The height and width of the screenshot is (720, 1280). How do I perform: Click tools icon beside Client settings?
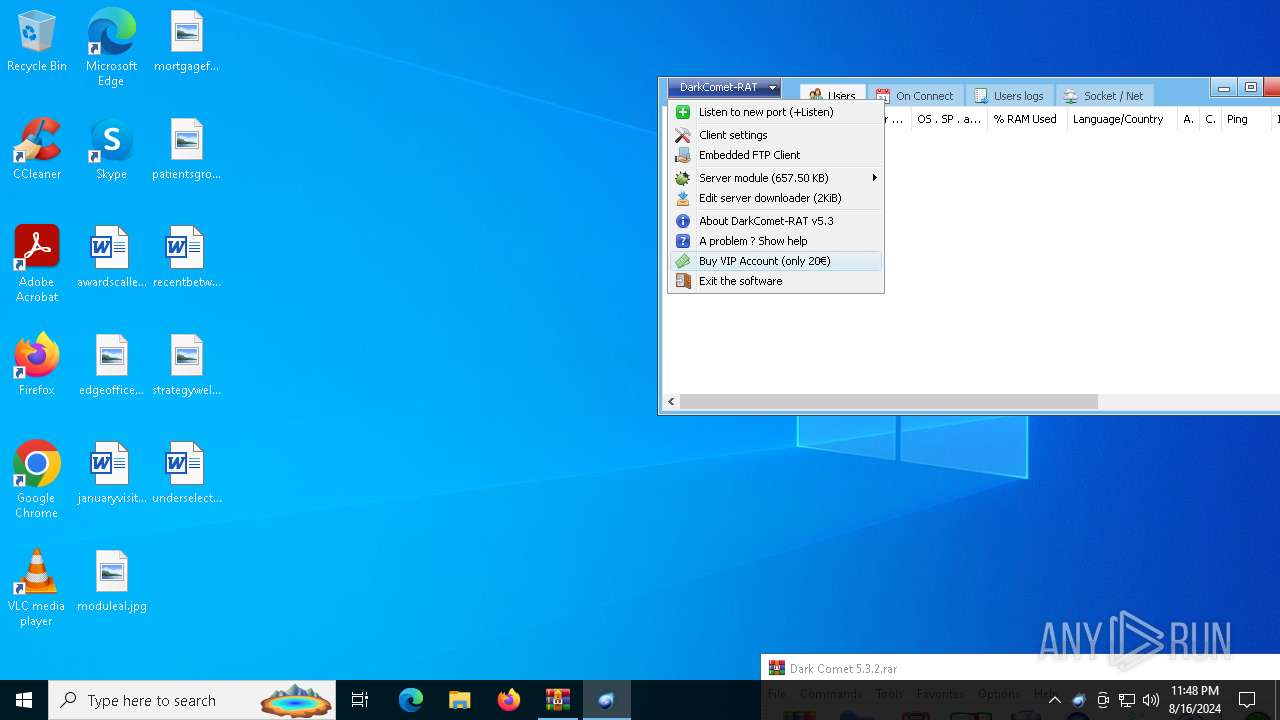tap(683, 135)
